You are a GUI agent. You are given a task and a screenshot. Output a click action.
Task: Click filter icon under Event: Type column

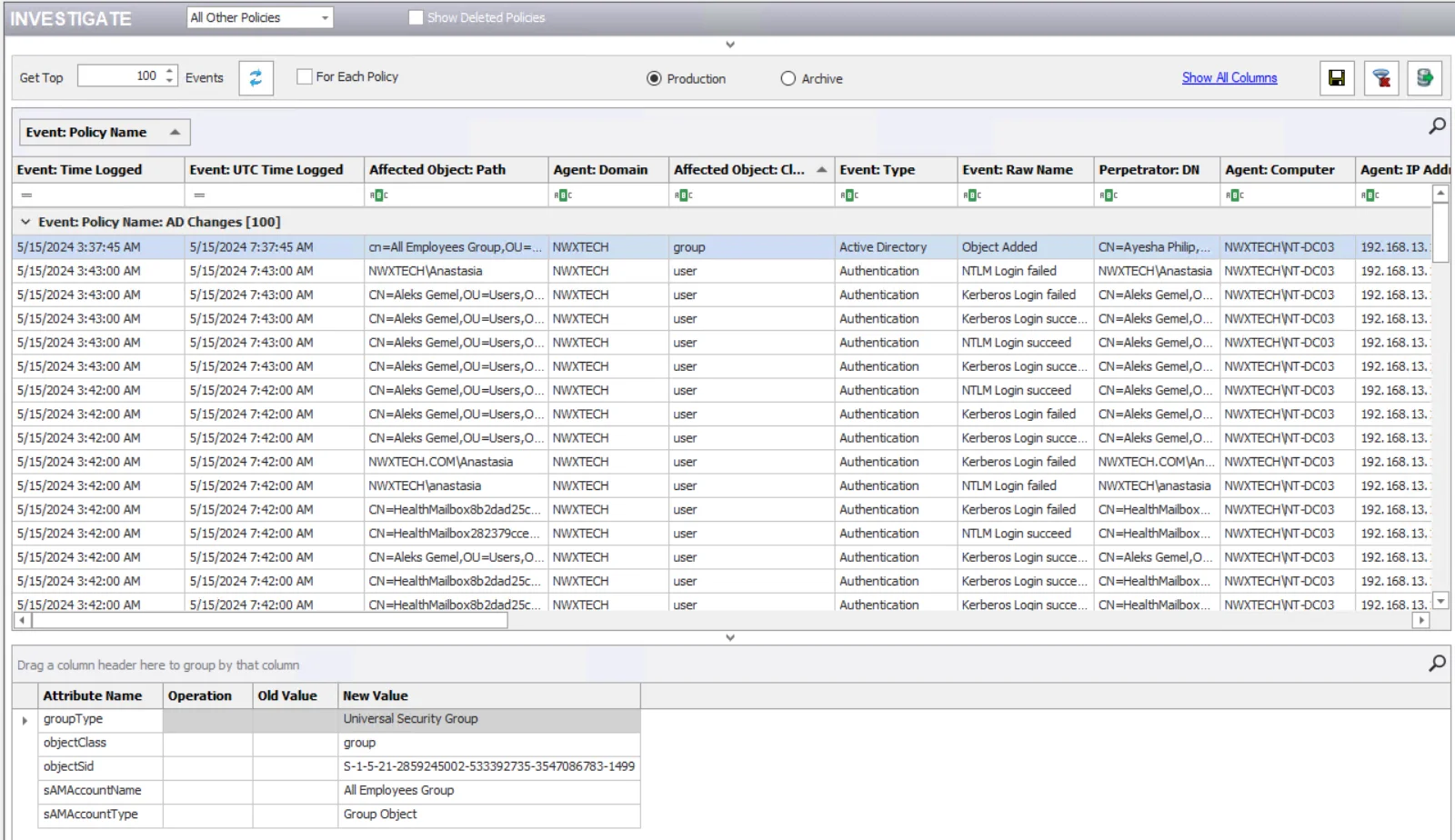pyautogui.click(x=849, y=195)
